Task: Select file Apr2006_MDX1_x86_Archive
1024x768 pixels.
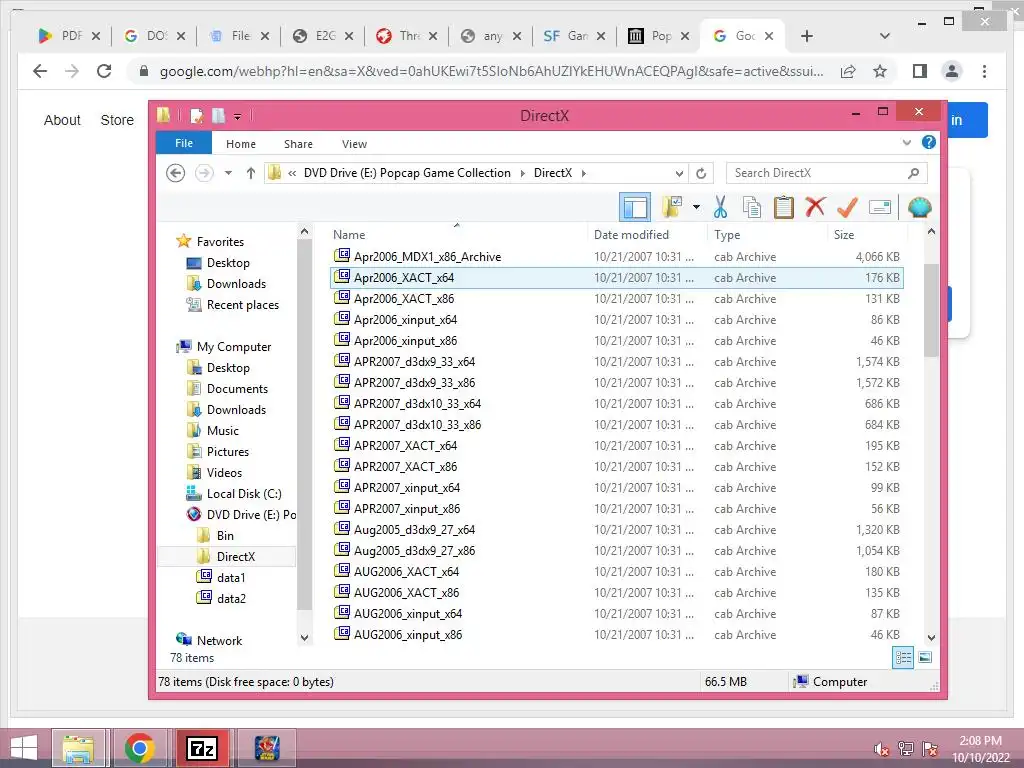Action: 616,257
